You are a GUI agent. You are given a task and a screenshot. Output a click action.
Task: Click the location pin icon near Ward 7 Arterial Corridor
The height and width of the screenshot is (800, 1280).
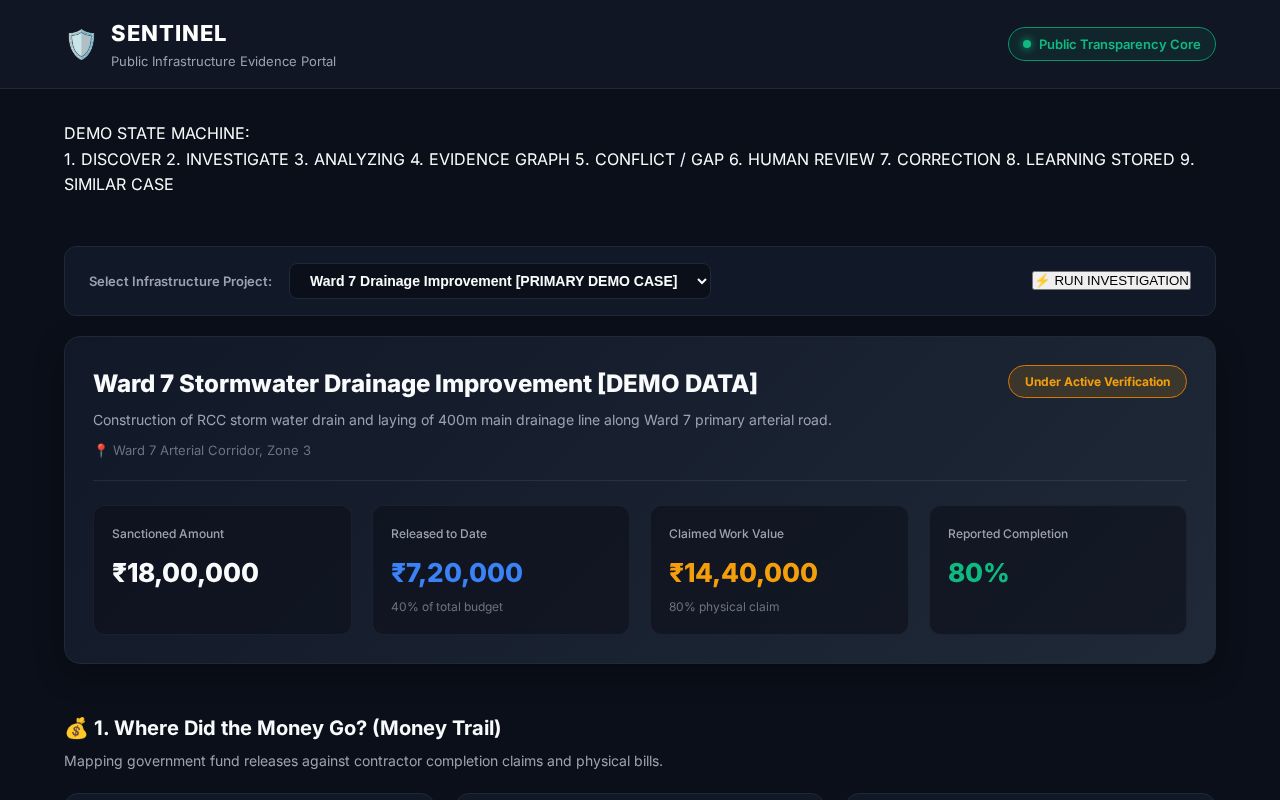101,451
